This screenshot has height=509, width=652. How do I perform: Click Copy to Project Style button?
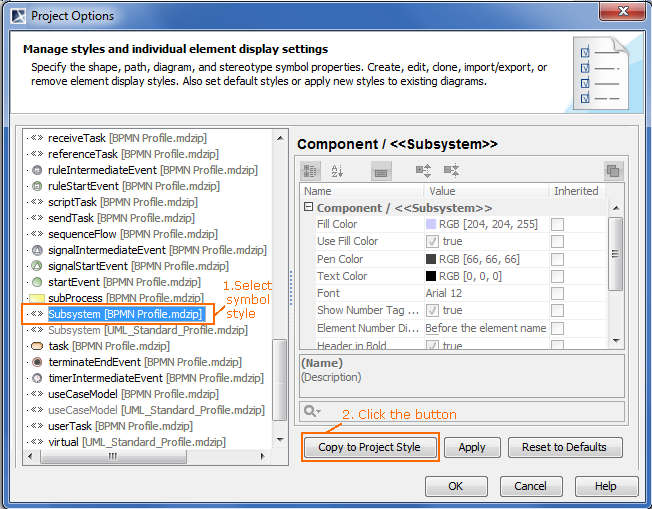click(x=370, y=447)
